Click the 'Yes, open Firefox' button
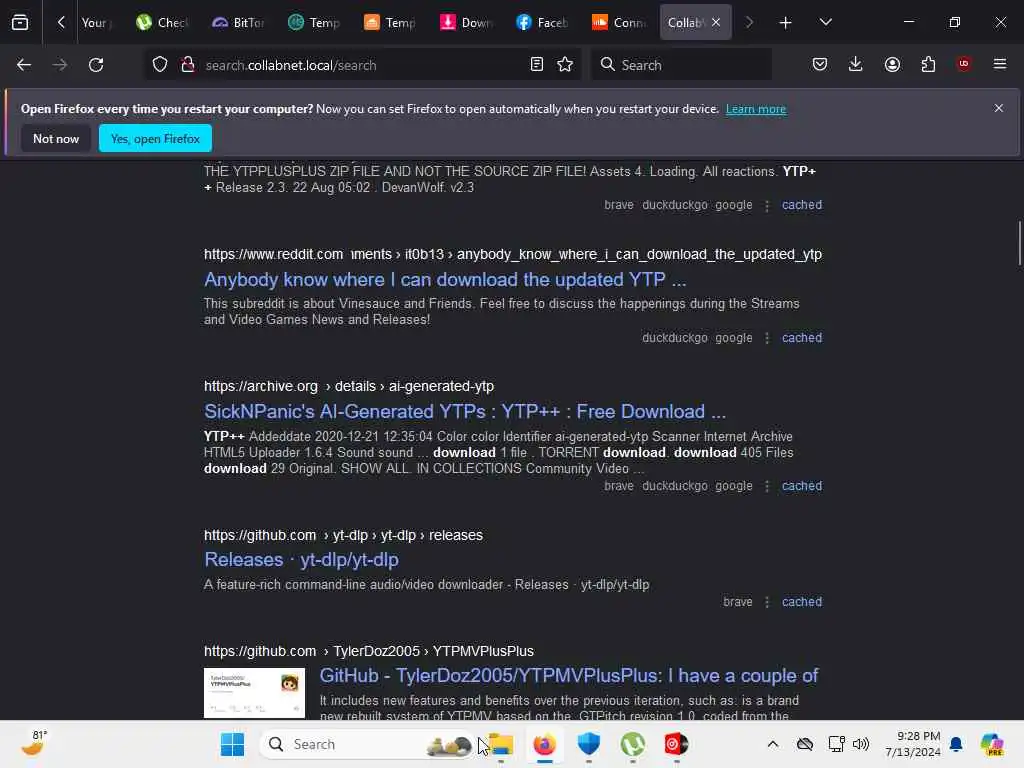The height and width of the screenshot is (768, 1024). click(x=155, y=138)
